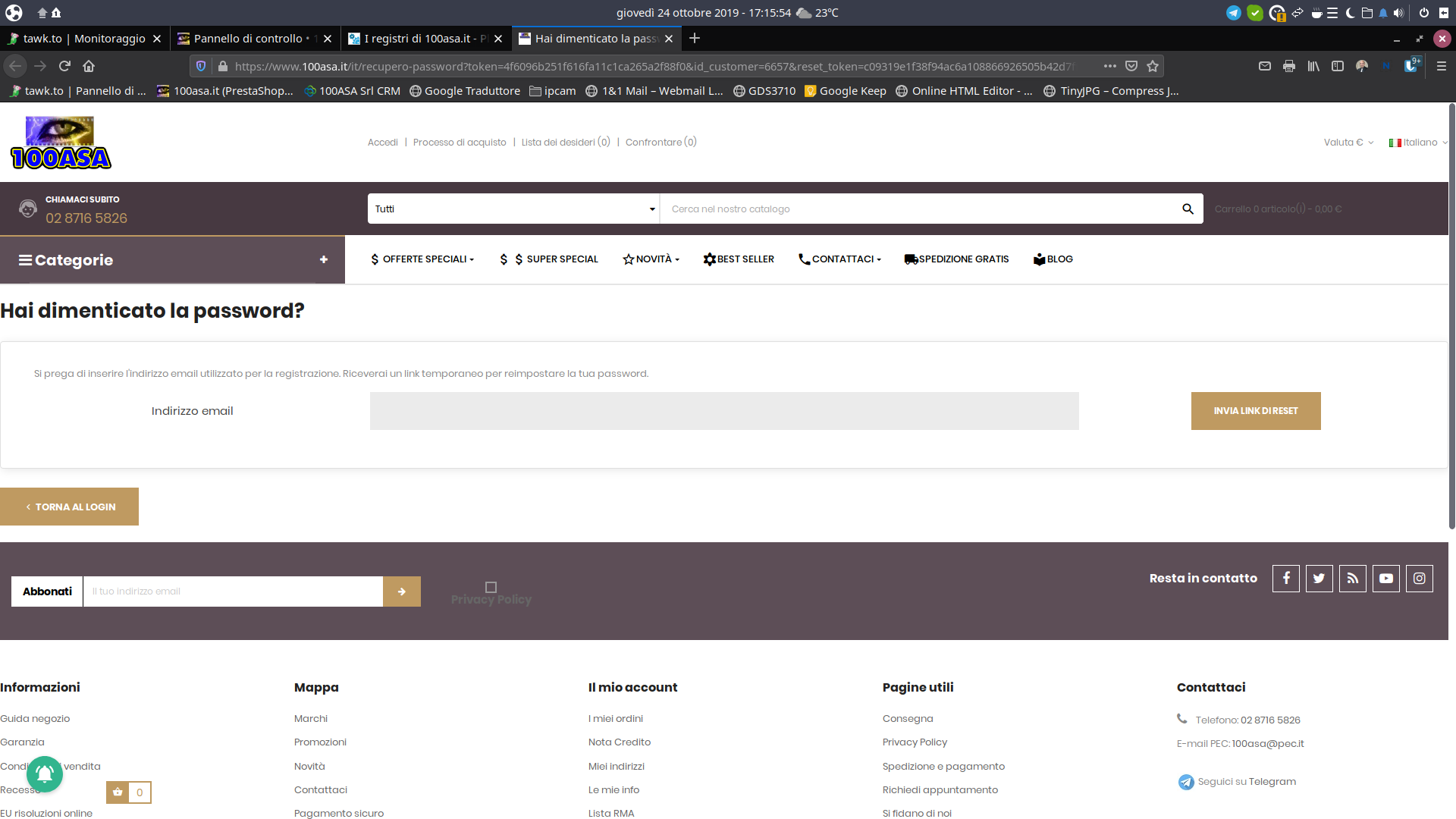Click the email address input field
The height and width of the screenshot is (819, 1456).
coord(723,410)
